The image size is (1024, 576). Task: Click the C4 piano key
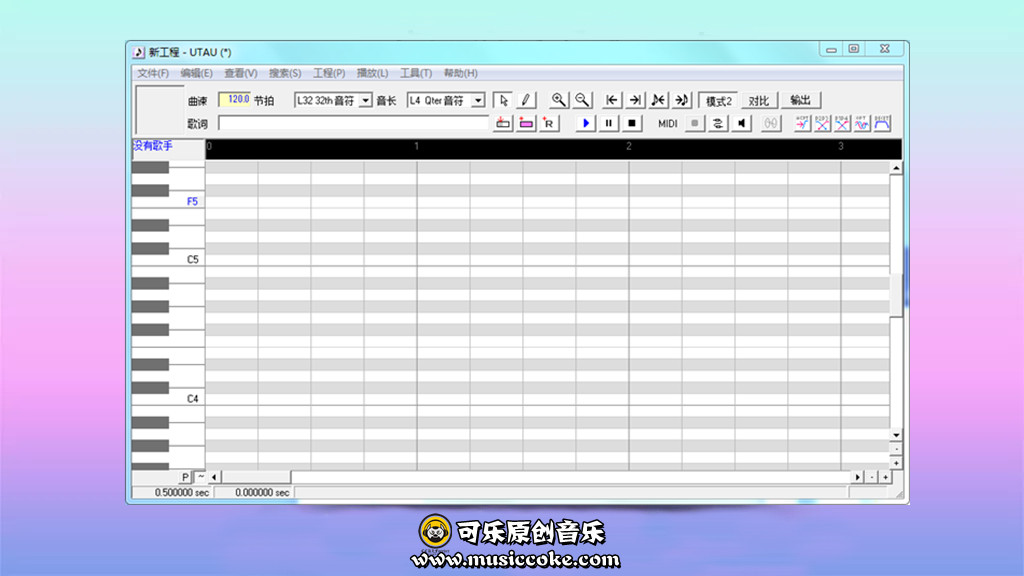168,398
